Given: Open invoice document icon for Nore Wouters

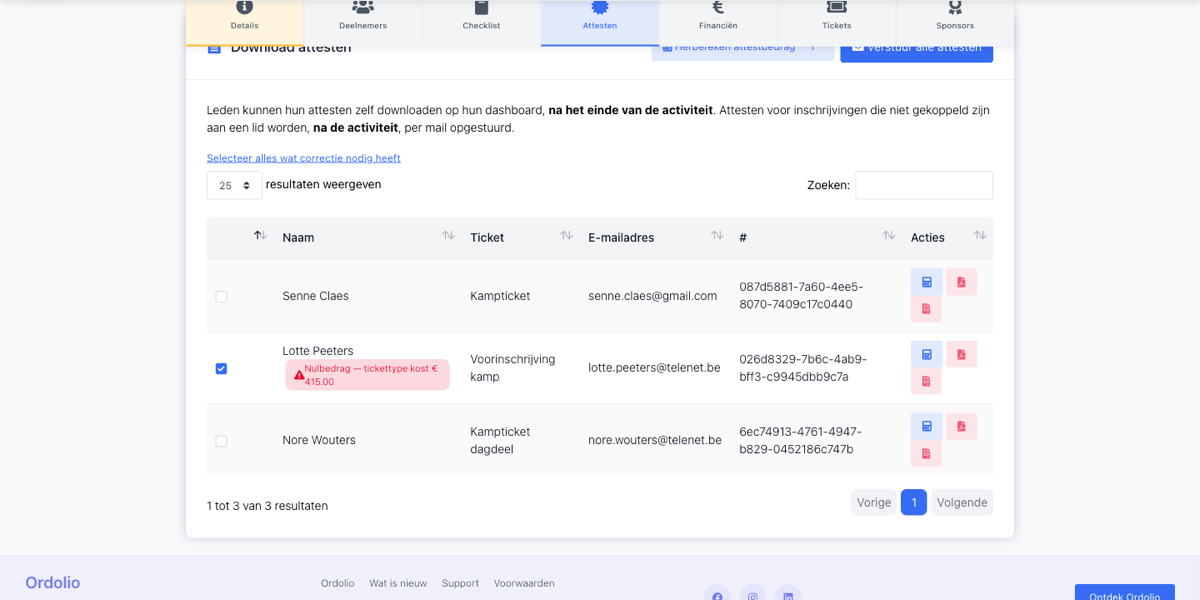Looking at the screenshot, I should tap(926, 453).
